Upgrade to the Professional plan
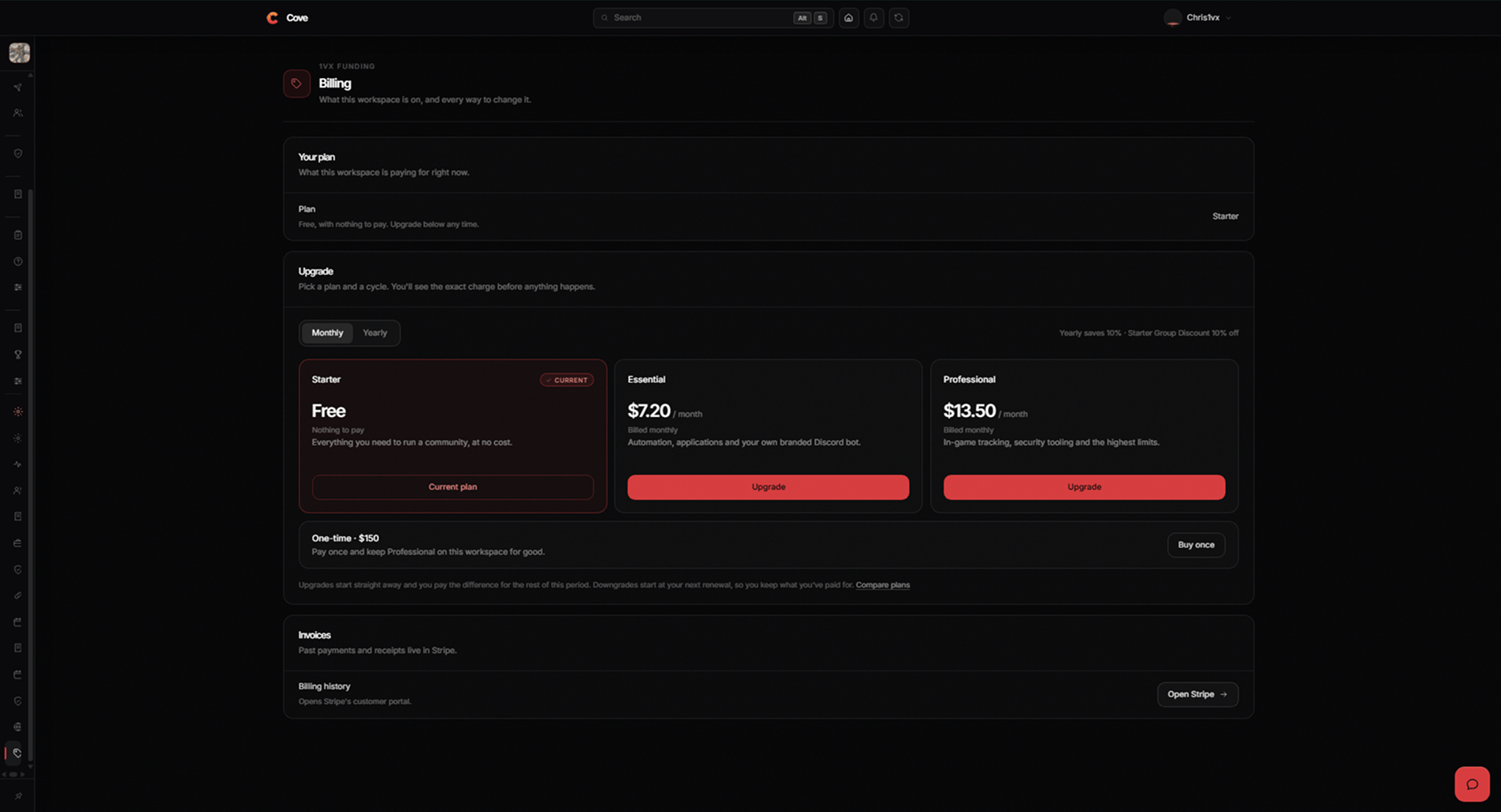This screenshot has height=812, width=1501. tap(1084, 487)
